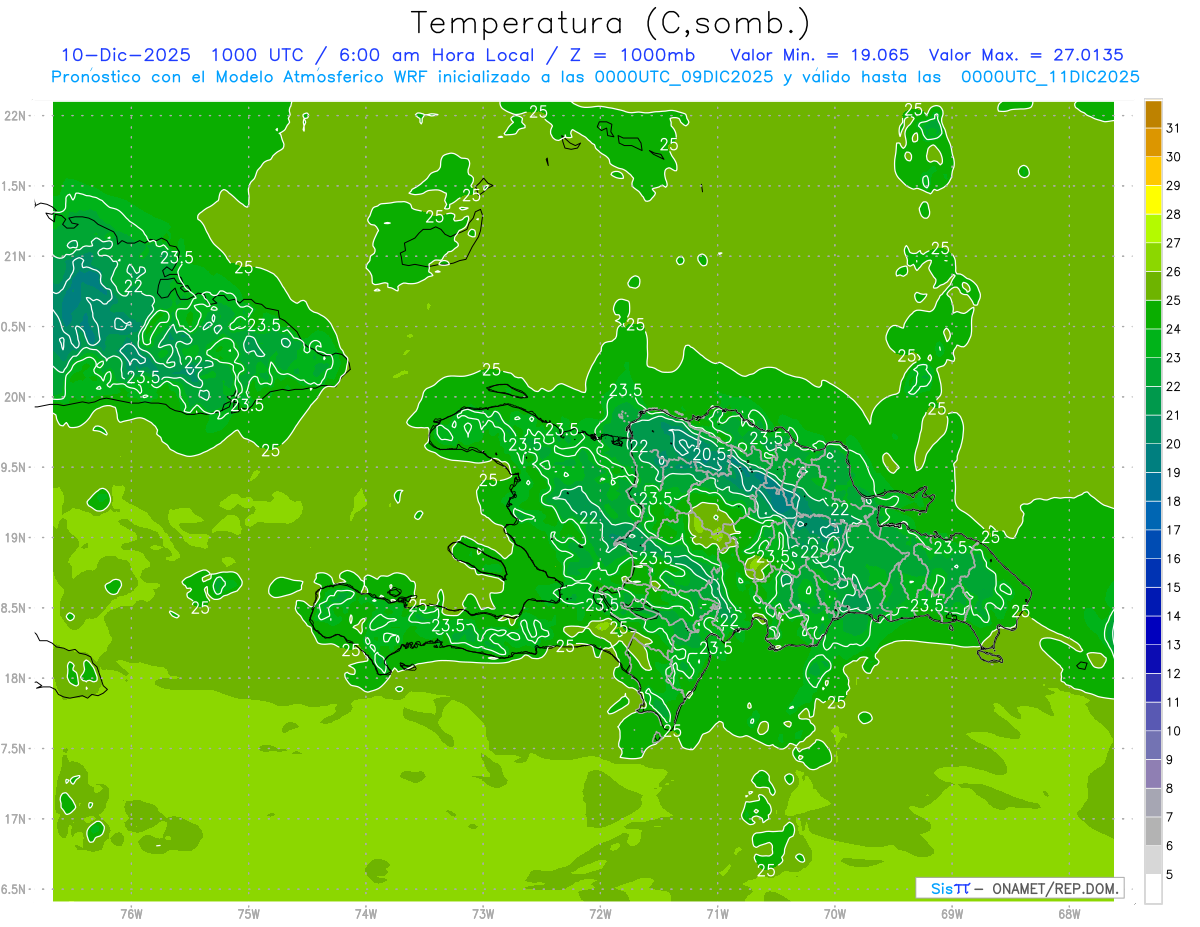Click the 74W longitude axis label
1200x927 pixels.
click(x=366, y=913)
